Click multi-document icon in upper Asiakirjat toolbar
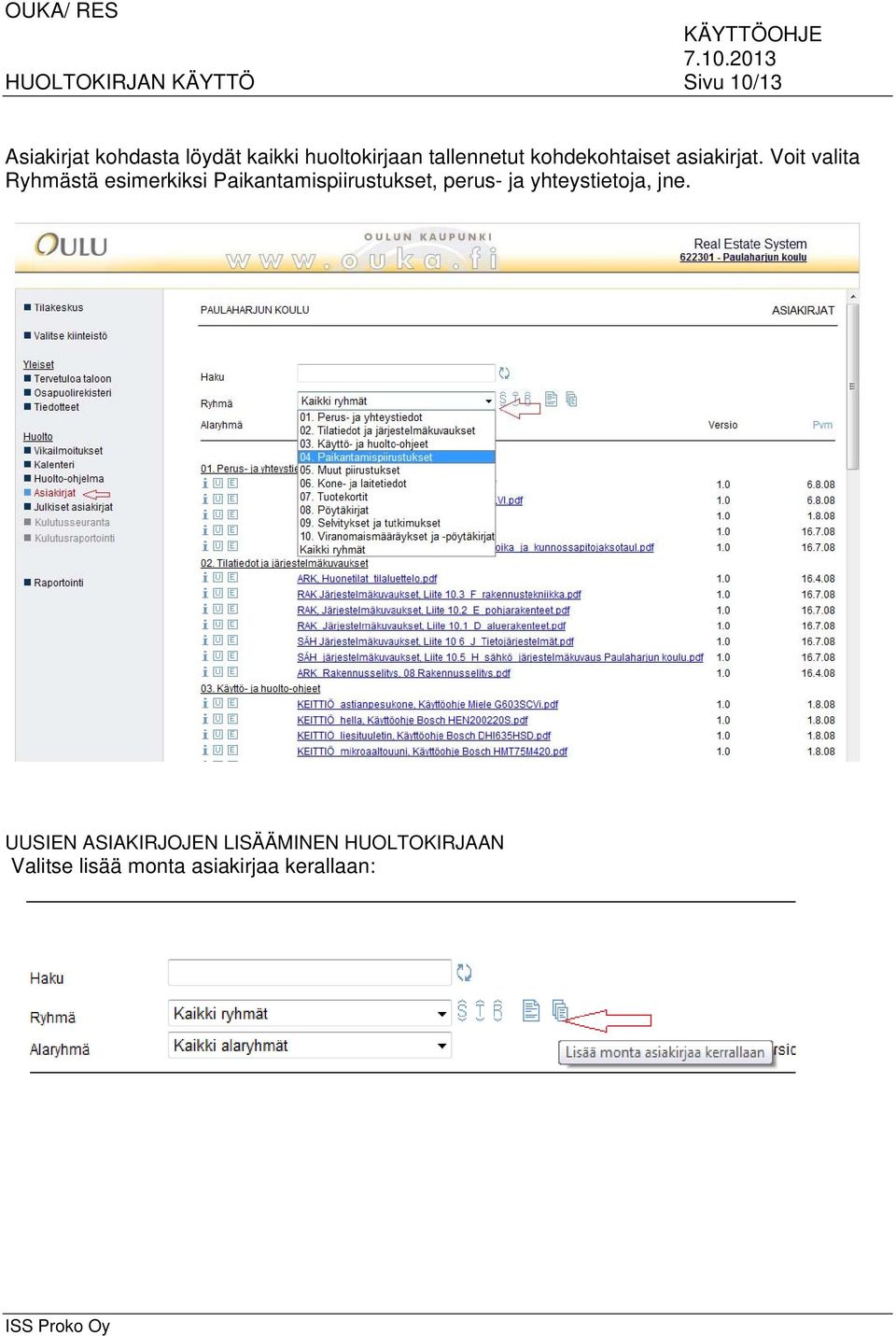Image resolution: width=896 pixels, height=1336 pixels. pos(571,400)
